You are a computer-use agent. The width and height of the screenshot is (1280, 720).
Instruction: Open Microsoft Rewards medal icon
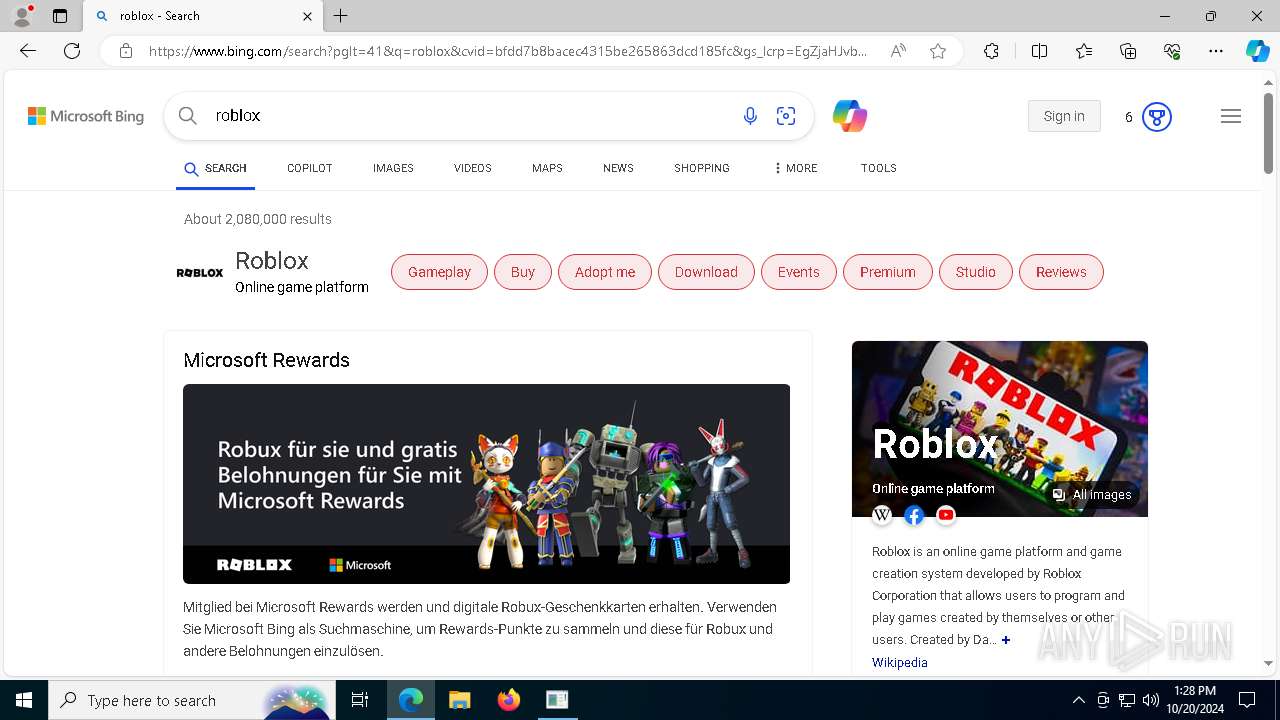point(1156,117)
